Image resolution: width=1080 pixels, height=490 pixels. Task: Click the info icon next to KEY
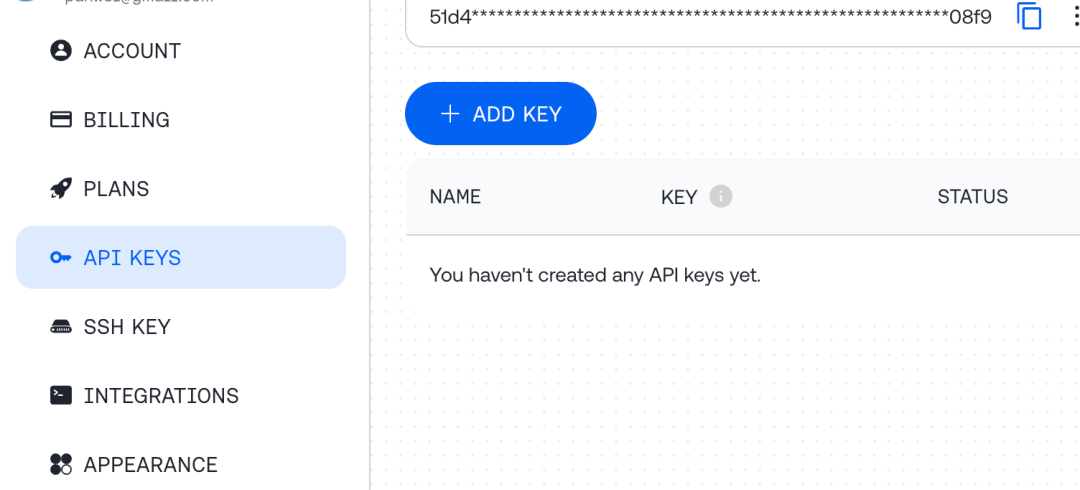point(720,196)
